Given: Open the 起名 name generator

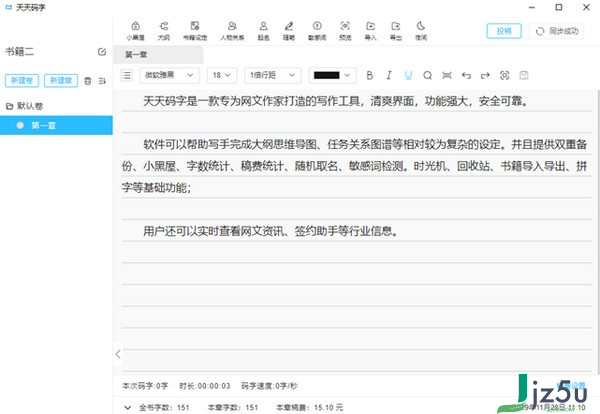Looking at the screenshot, I should [263, 31].
